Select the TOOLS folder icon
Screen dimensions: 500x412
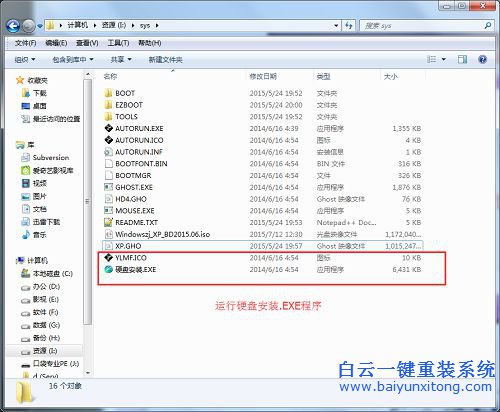tap(108, 116)
